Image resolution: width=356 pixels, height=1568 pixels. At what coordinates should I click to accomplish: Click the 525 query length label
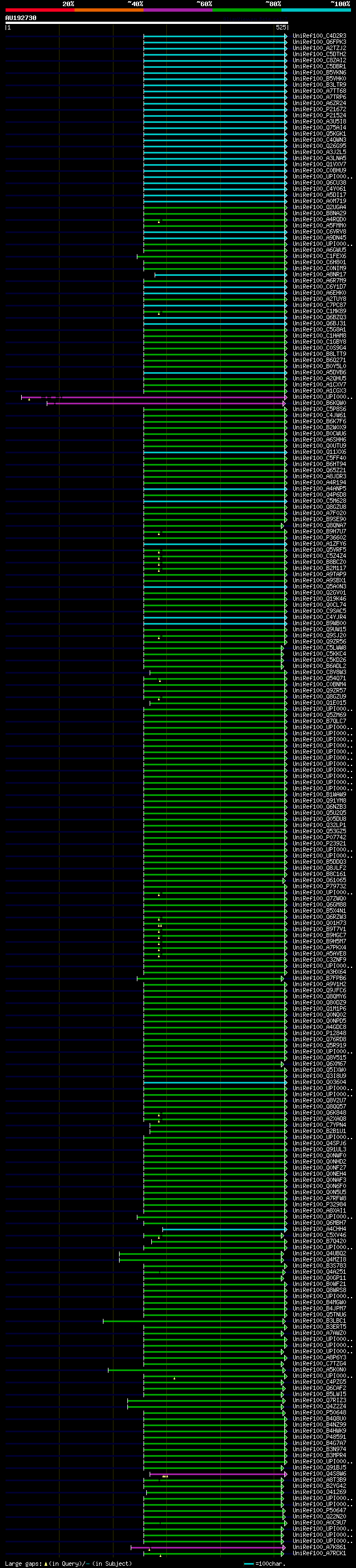pos(280,27)
